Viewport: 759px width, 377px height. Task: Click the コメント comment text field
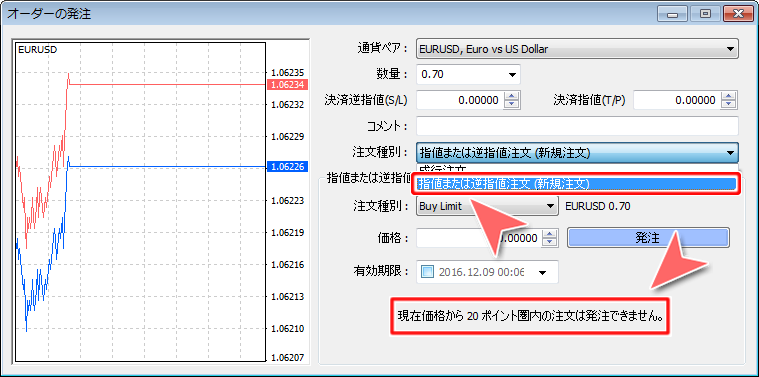click(x=577, y=126)
